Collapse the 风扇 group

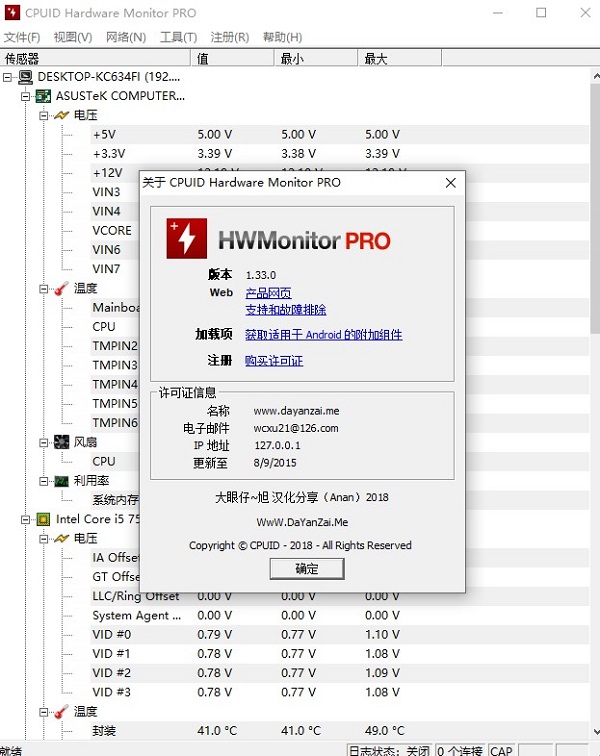(x=43, y=443)
